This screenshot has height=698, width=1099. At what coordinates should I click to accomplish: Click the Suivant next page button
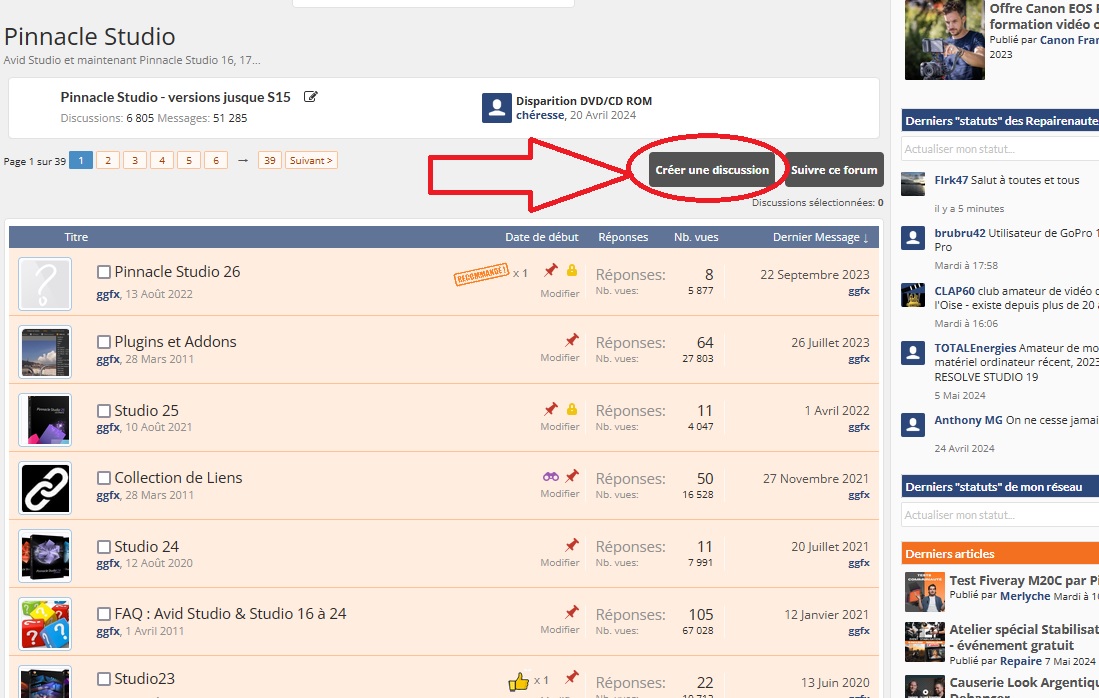(311, 160)
